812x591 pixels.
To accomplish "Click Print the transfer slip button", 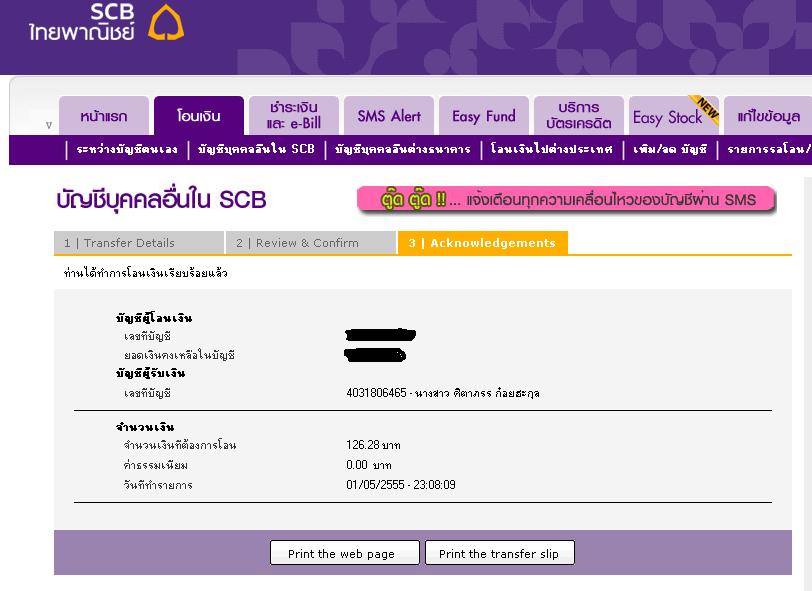I will (500, 553).
